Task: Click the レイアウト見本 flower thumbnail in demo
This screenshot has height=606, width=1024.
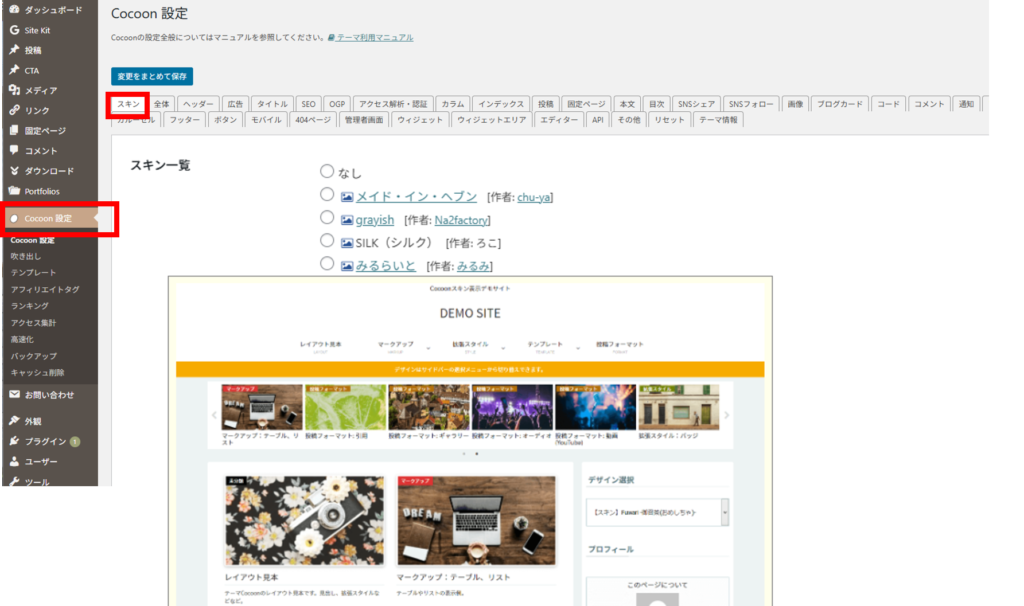Action: 304,520
